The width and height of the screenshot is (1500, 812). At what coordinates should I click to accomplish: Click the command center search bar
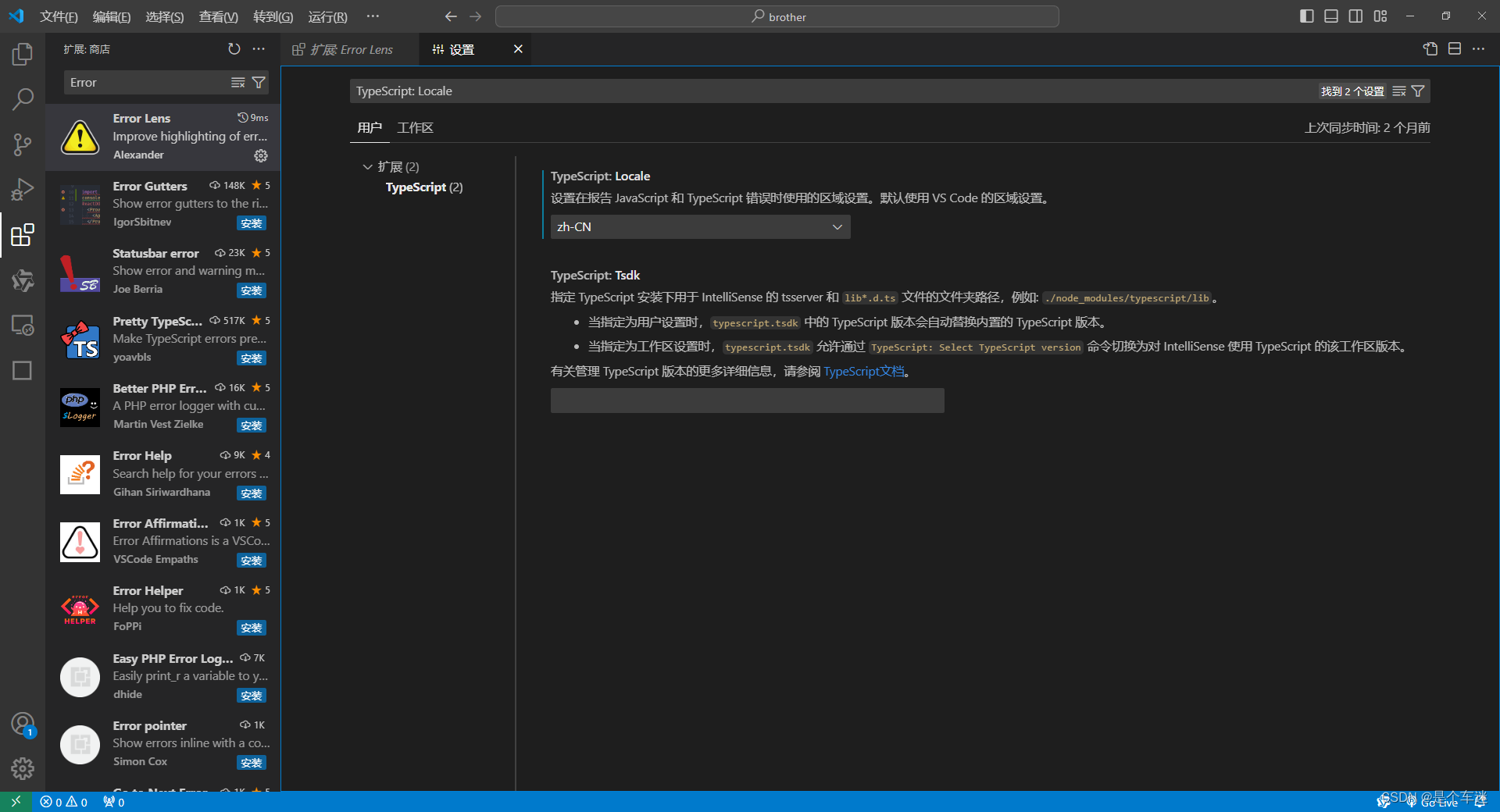click(x=777, y=16)
